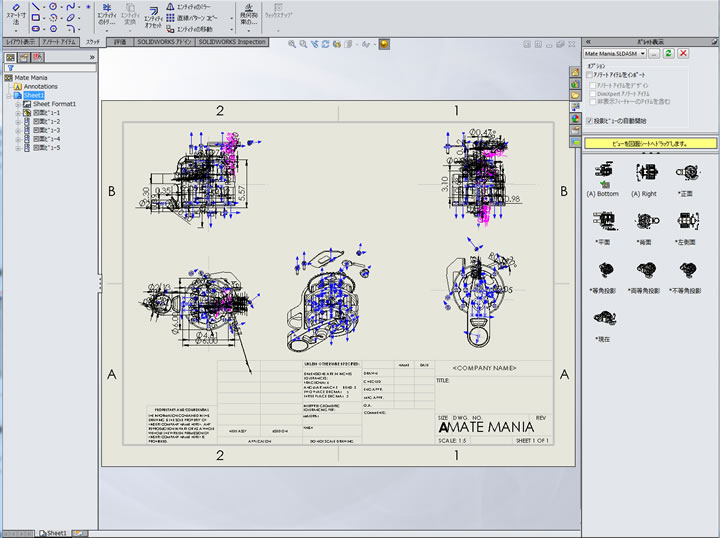
Task: Select the (A) Bottom view thumbnail
Action: pyautogui.click(x=603, y=179)
